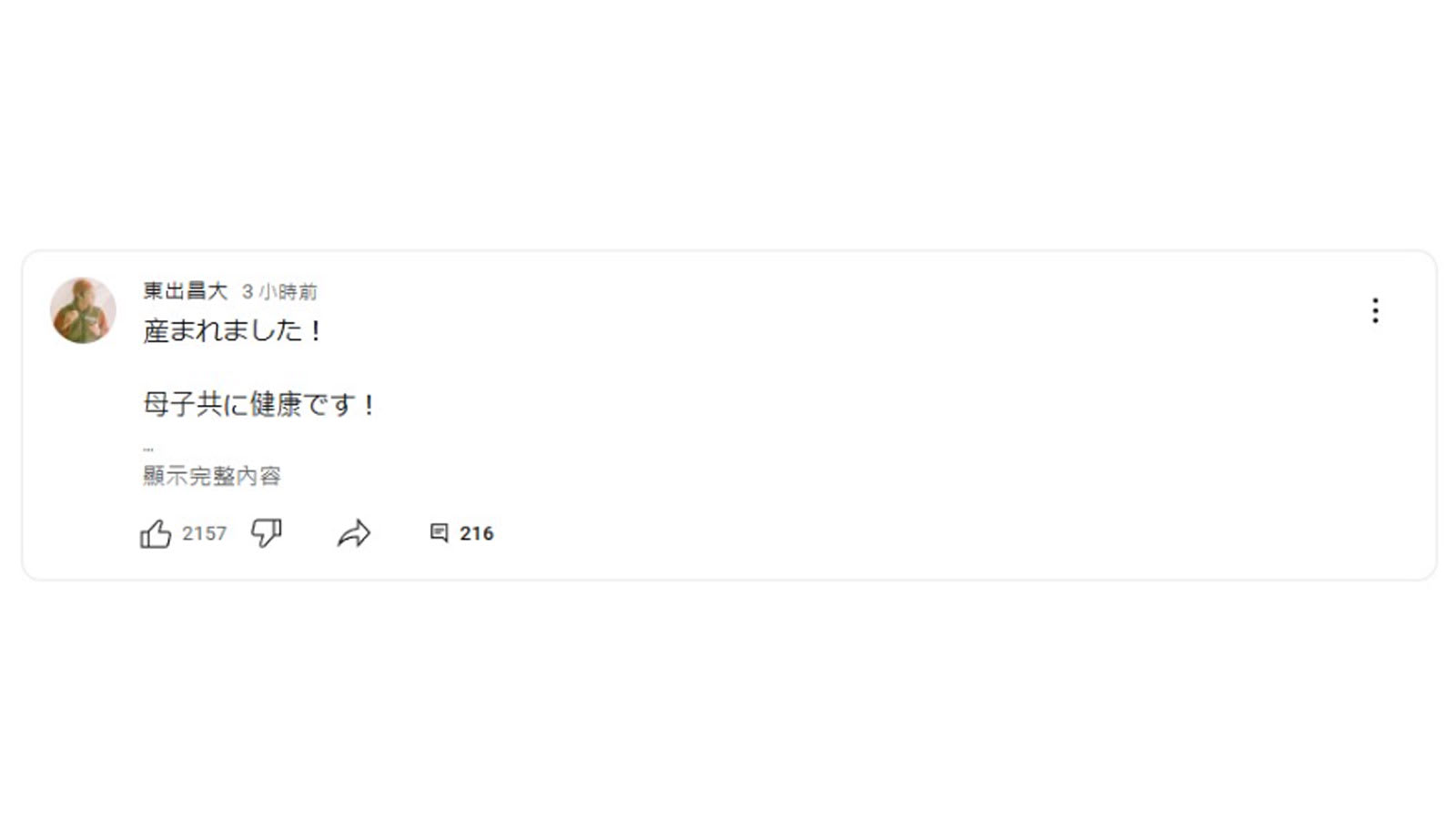The width and height of the screenshot is (1456, 819).
Task: Expand post via 顯示完整內容
Action: [212, 476]
